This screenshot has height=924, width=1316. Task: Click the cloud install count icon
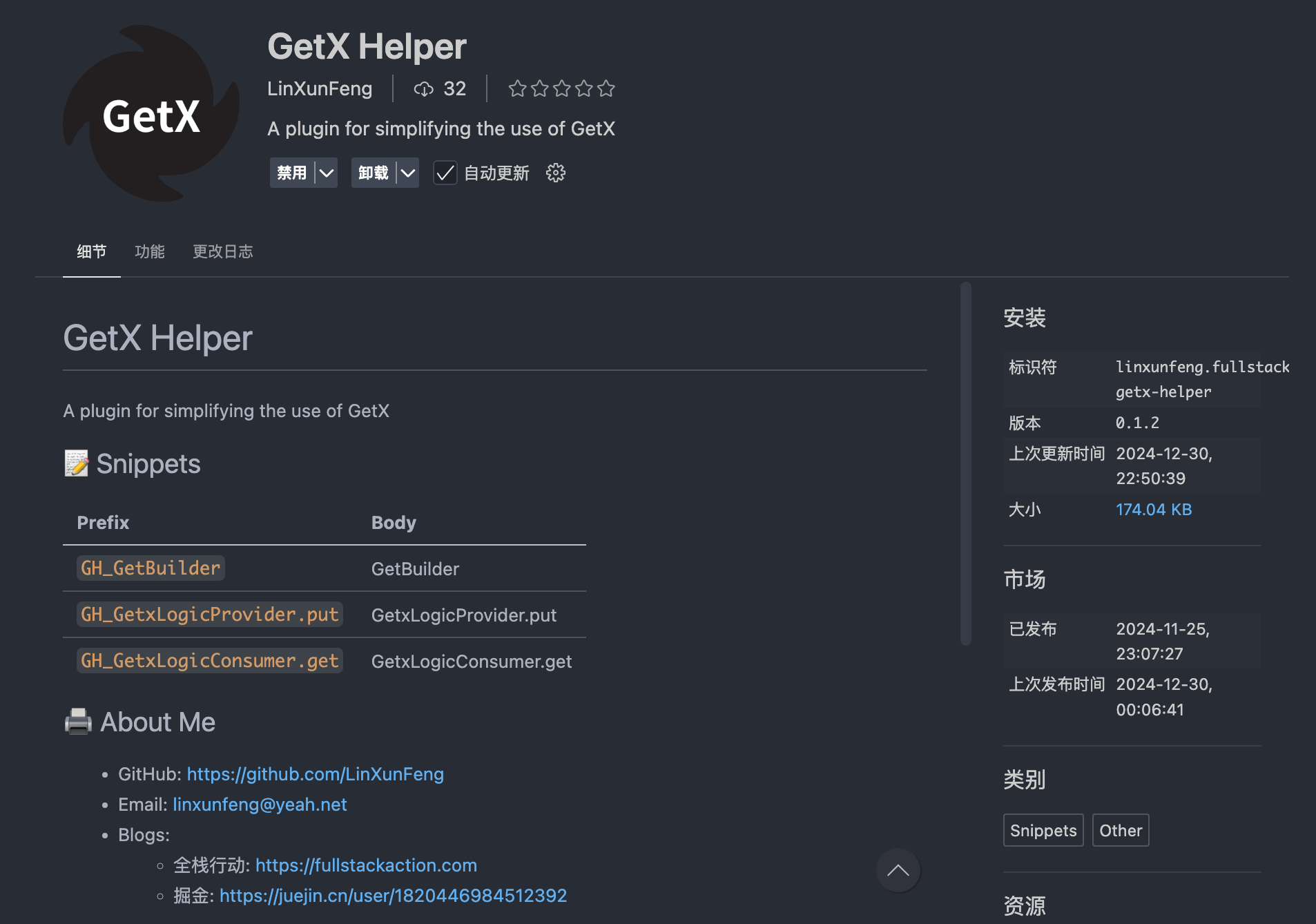tap(423, 88)
